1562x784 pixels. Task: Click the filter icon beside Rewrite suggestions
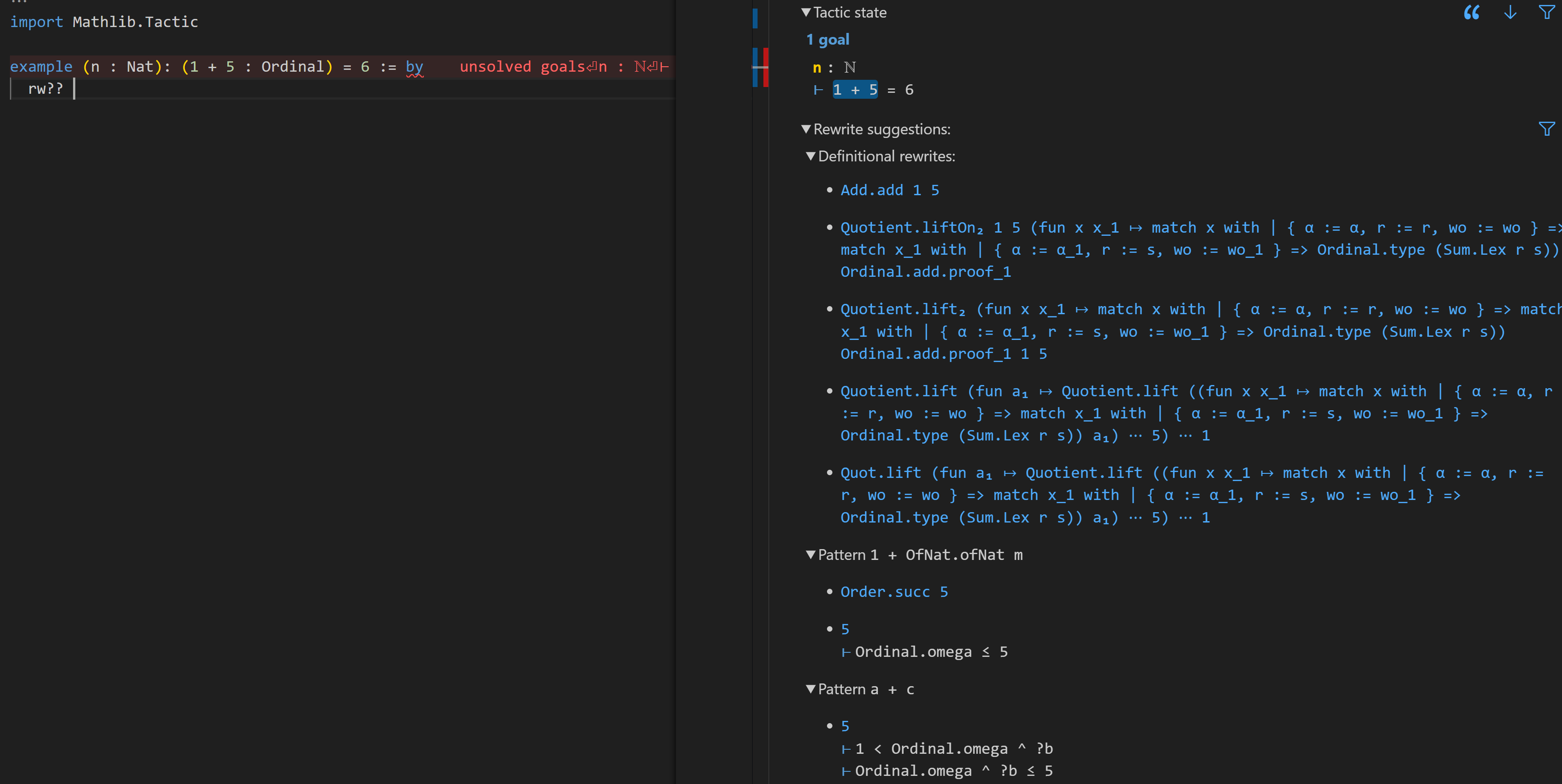click(x=1546, y=128)
